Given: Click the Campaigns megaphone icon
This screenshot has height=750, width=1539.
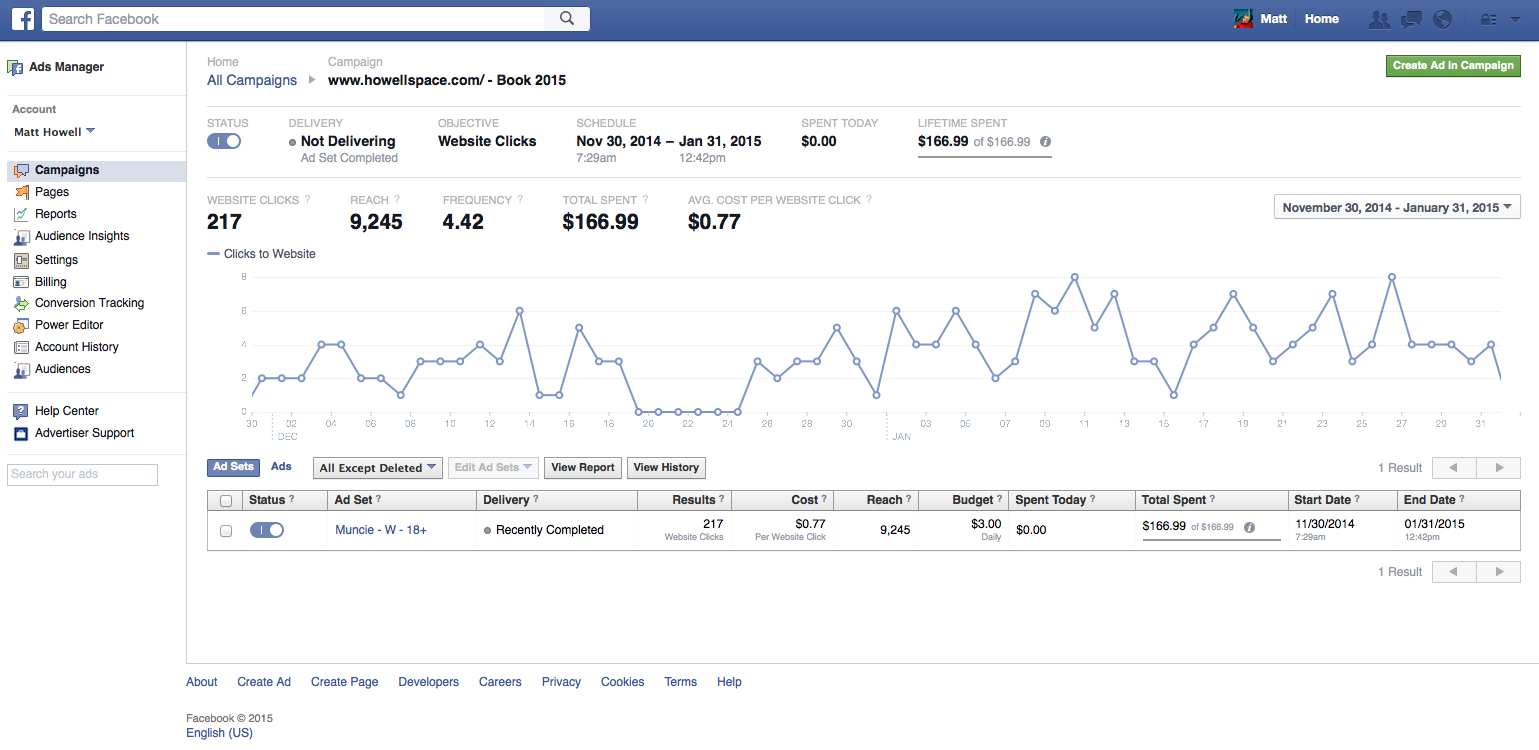Looking at the screenshot, I should click(22, 171).
